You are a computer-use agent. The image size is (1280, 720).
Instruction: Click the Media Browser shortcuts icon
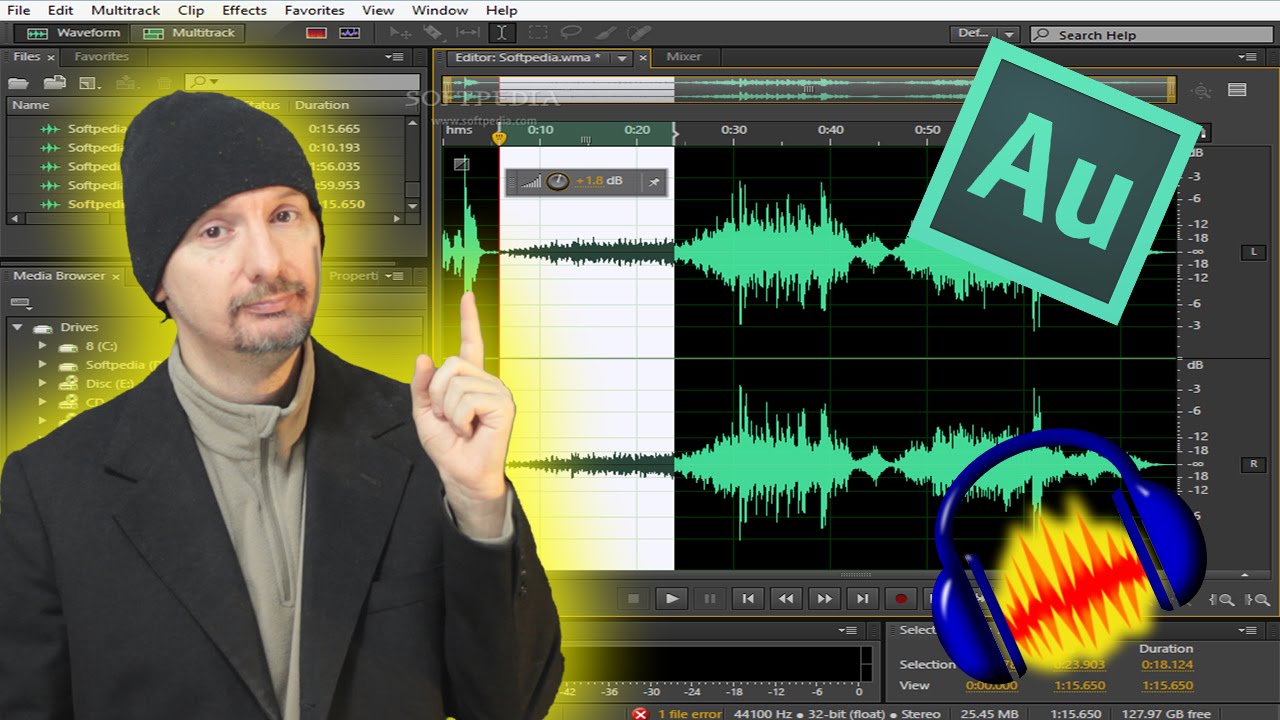click(21, 303)
